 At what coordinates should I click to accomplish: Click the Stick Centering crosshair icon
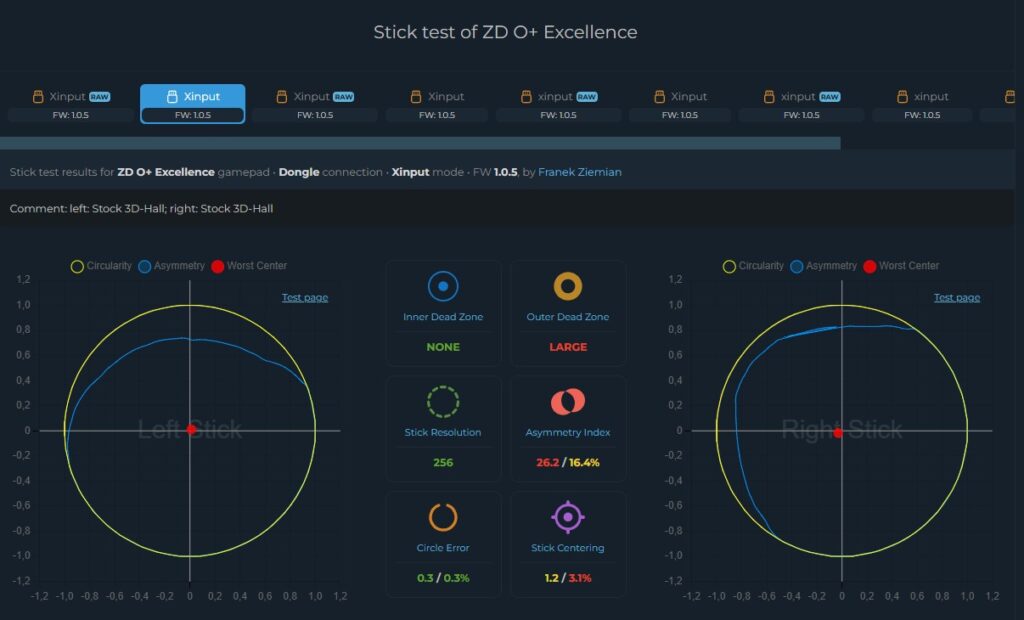point(568,517)
